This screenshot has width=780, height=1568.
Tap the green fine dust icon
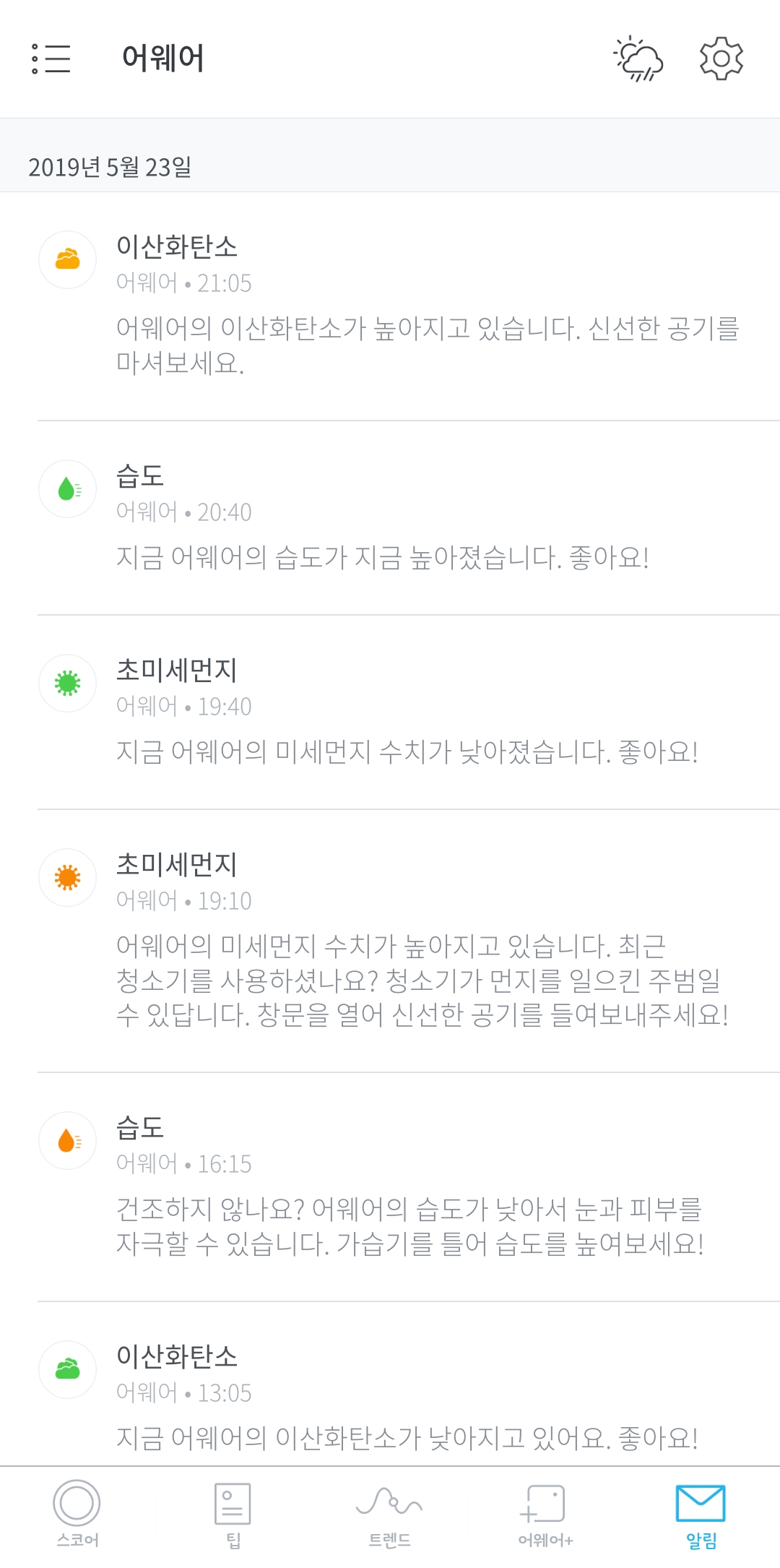(x=67, y=683)
